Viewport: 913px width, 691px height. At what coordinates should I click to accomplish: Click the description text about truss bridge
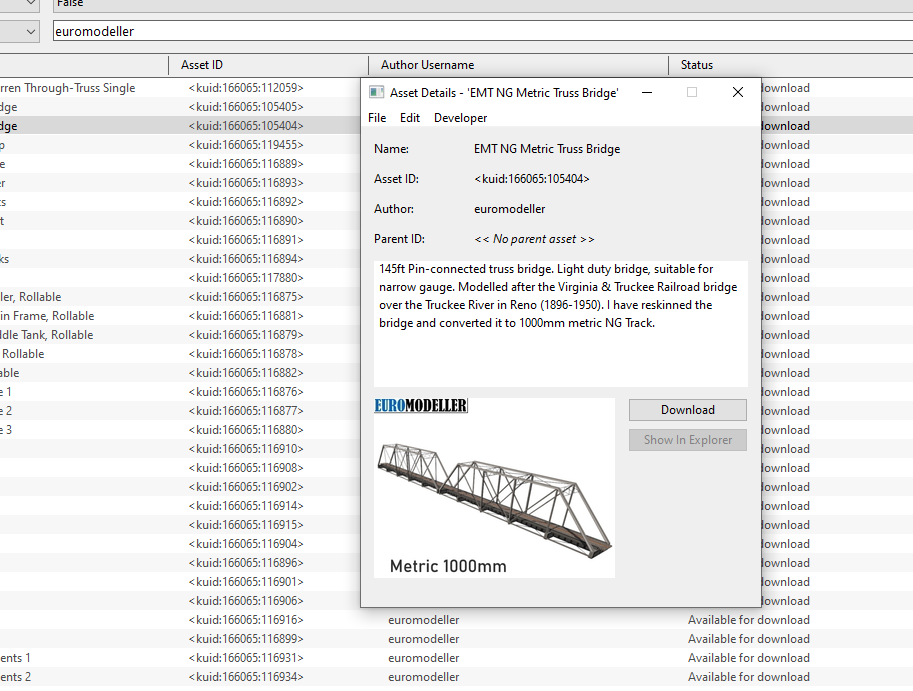pos(558,296)
